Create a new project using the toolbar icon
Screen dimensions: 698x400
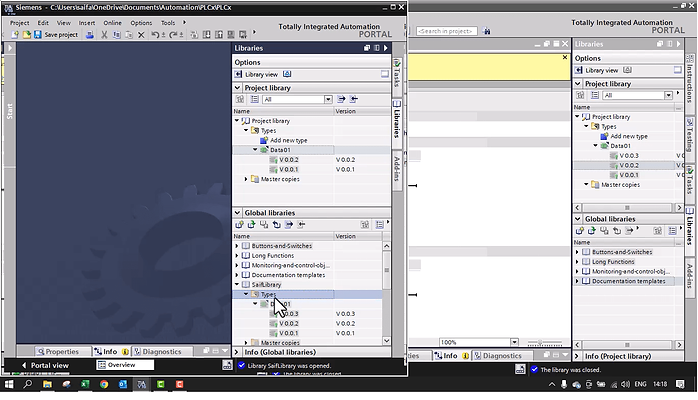[x=15, y=35]
